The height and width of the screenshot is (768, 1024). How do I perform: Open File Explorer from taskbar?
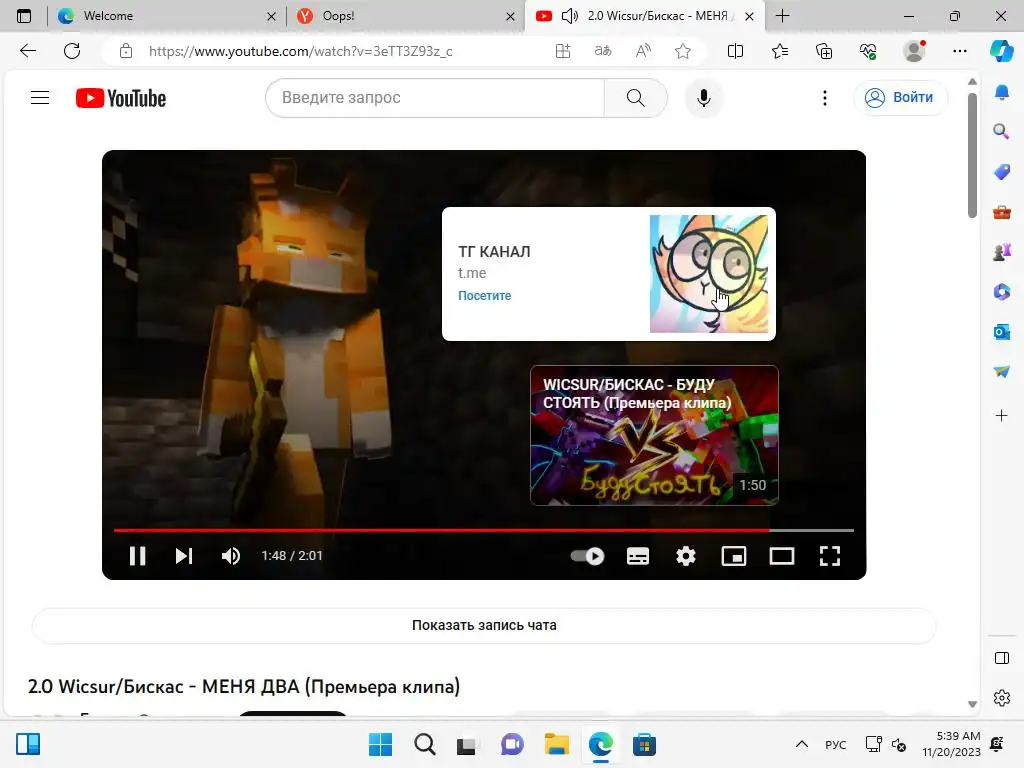tap(556, 744)
